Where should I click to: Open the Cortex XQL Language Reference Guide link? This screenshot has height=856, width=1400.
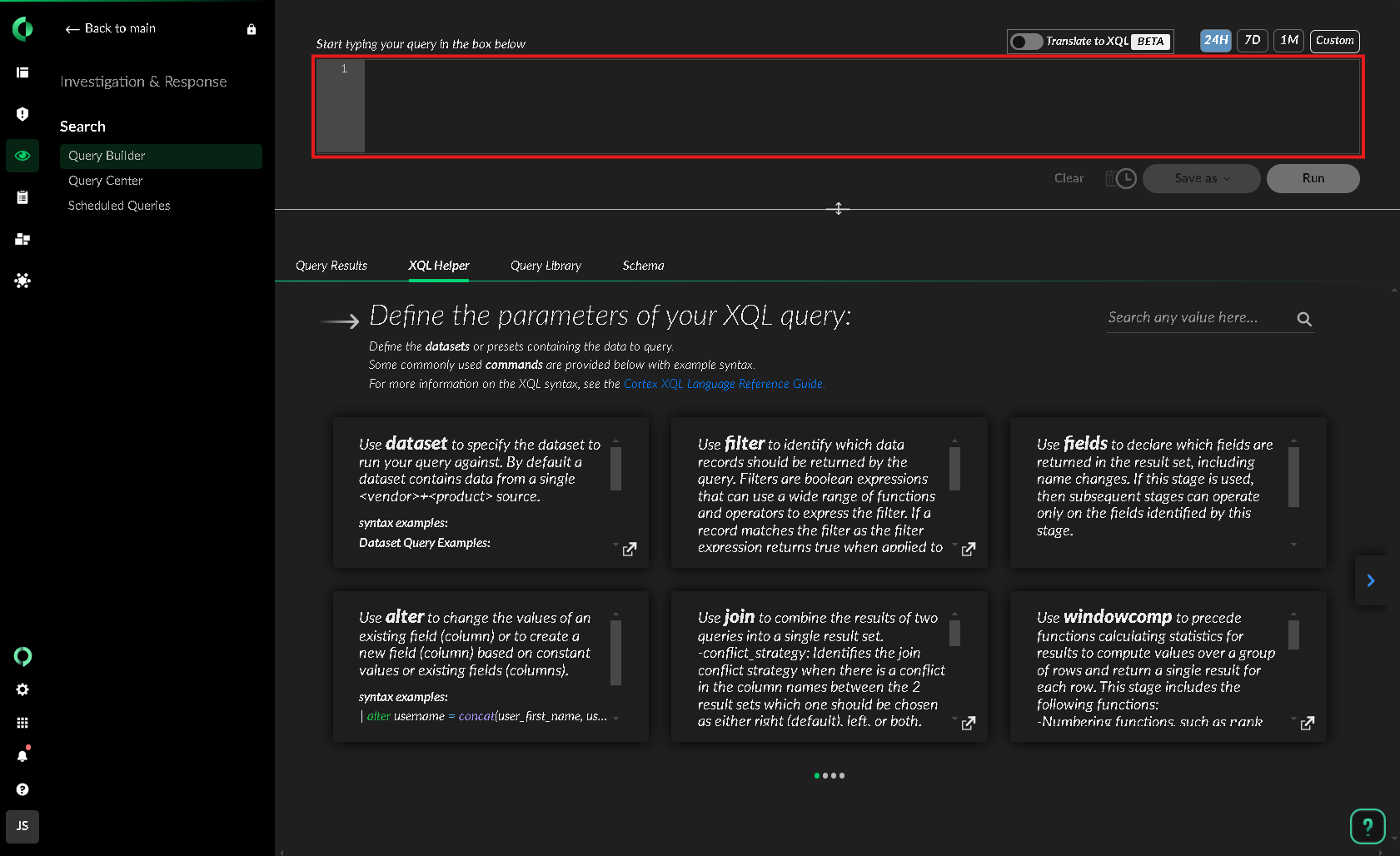click(724, 384)
